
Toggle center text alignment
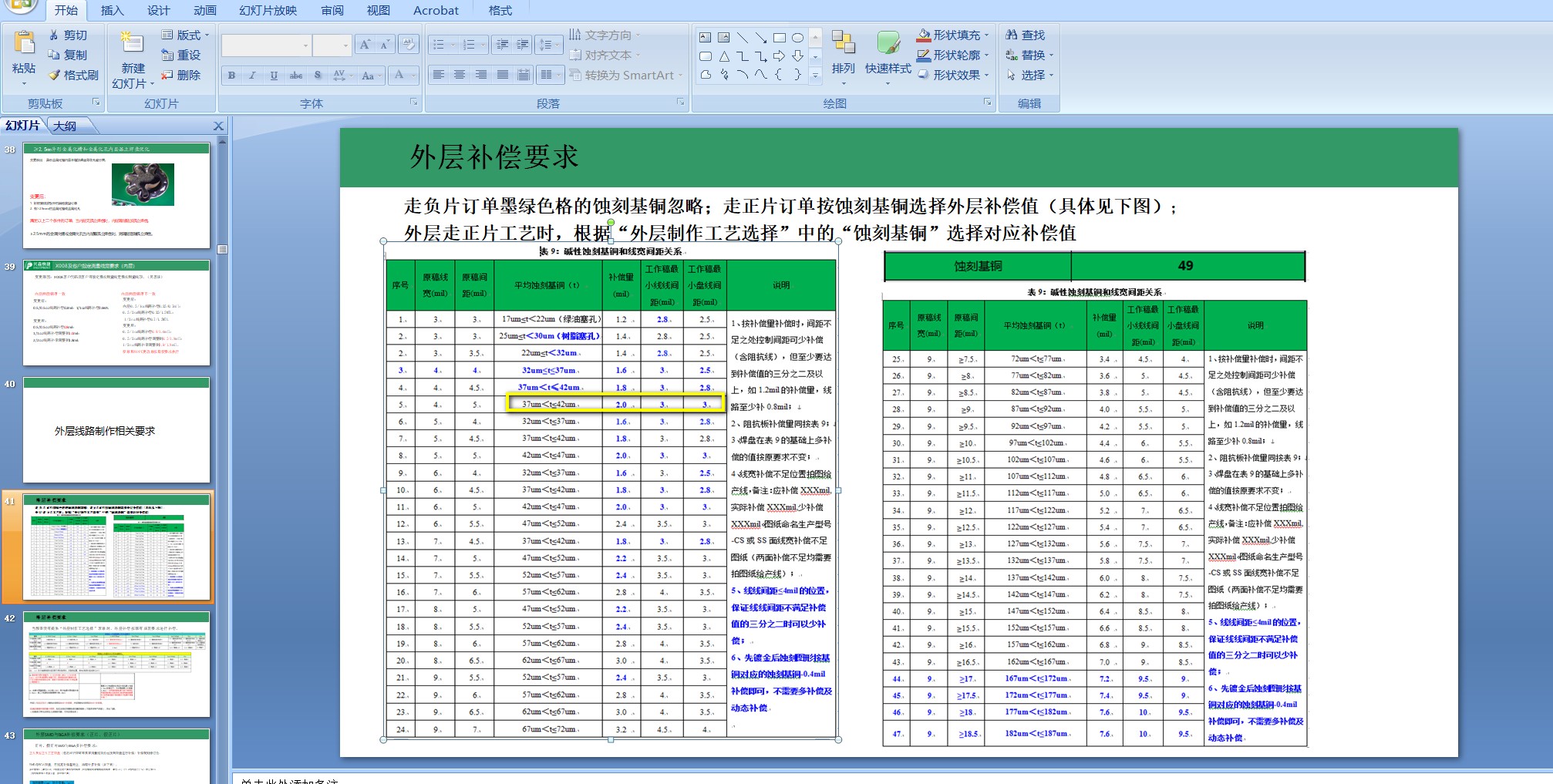point(460,75)
